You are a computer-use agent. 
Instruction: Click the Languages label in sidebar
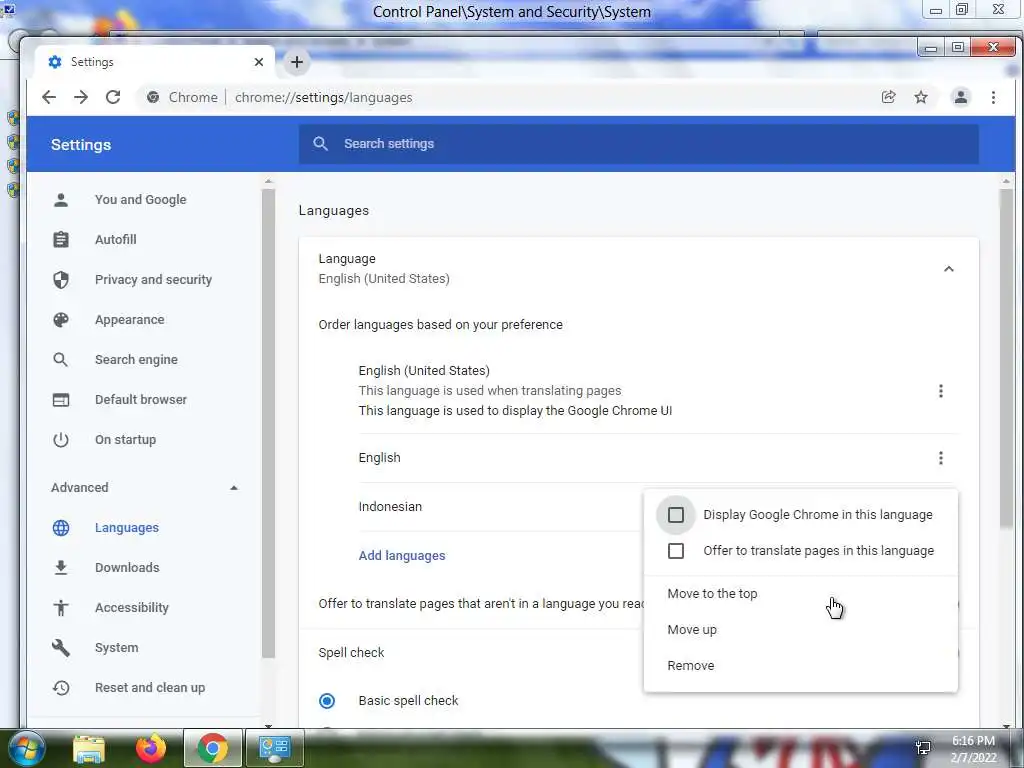(127, 528)
